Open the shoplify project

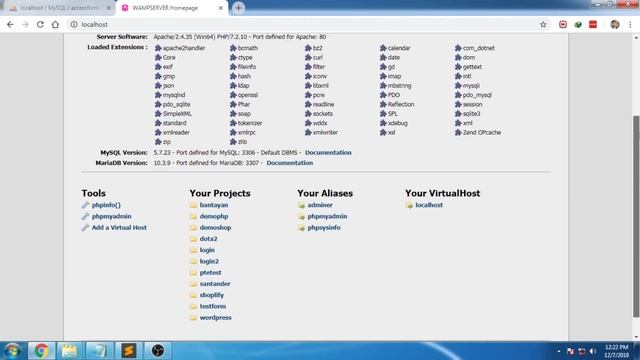(212, 295)
